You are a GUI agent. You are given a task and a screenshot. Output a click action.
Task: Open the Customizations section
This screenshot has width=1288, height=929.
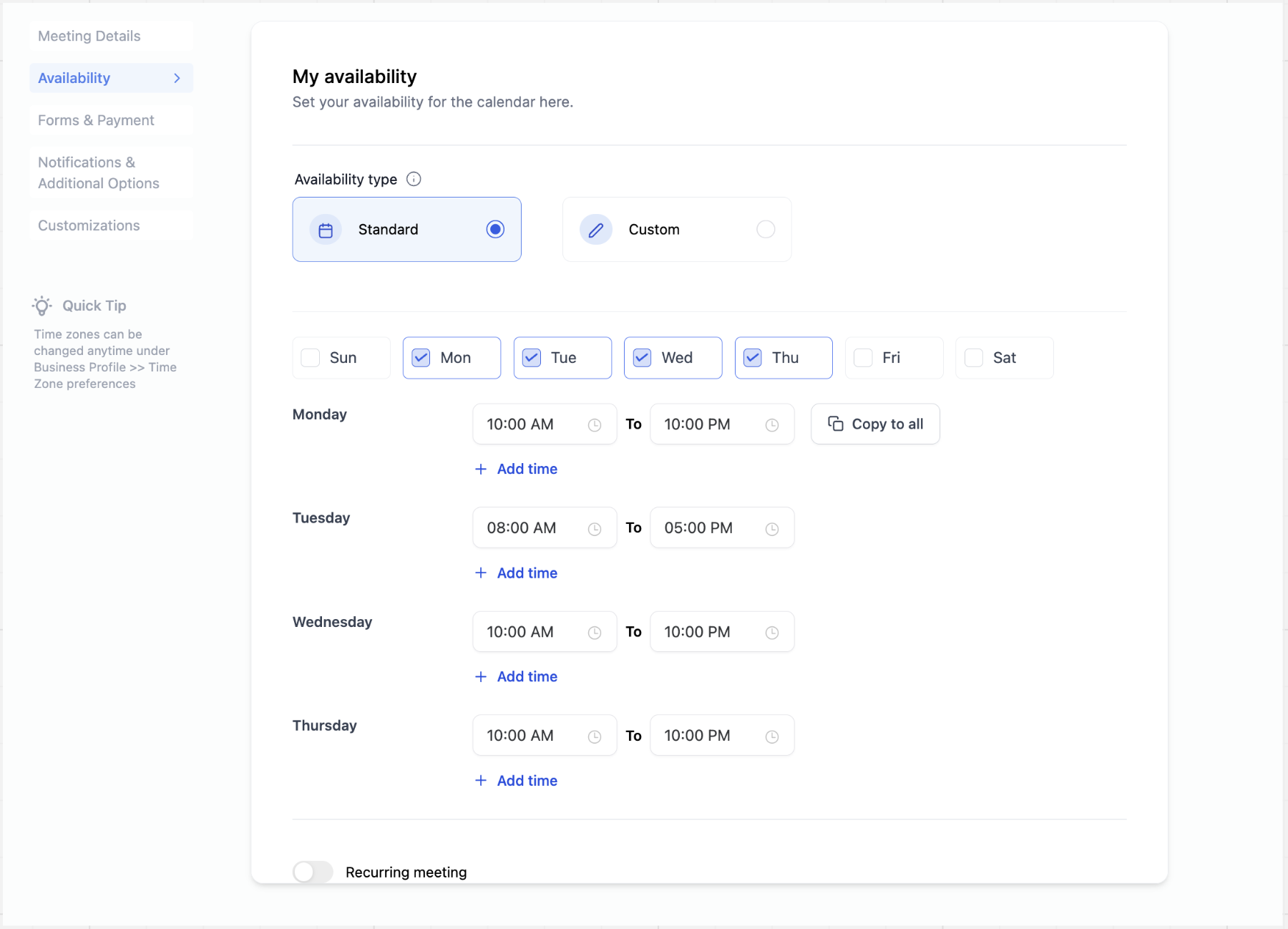[111, 225]
